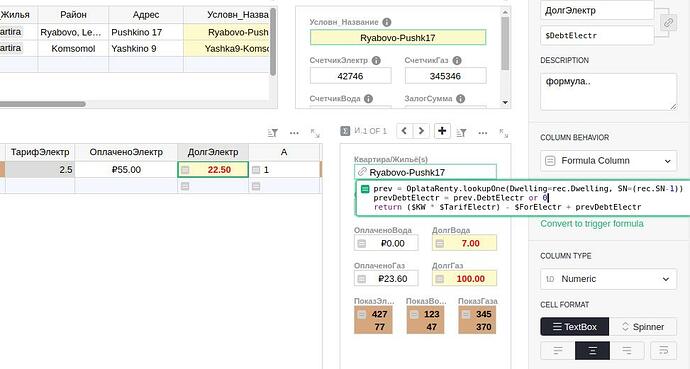Image resolution: width=690 pixels, height=369 pixels.
Task: Click cell Yashkino 9
Action: 146,48
